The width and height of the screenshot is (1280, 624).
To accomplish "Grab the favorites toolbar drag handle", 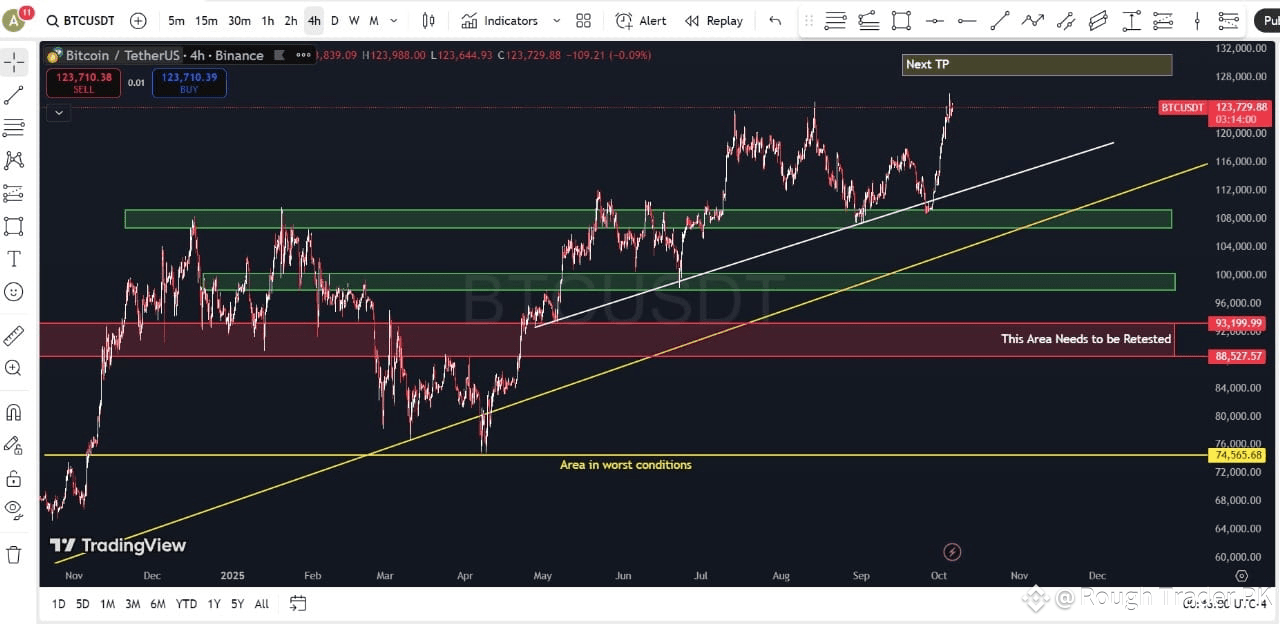I will point(809,21).
